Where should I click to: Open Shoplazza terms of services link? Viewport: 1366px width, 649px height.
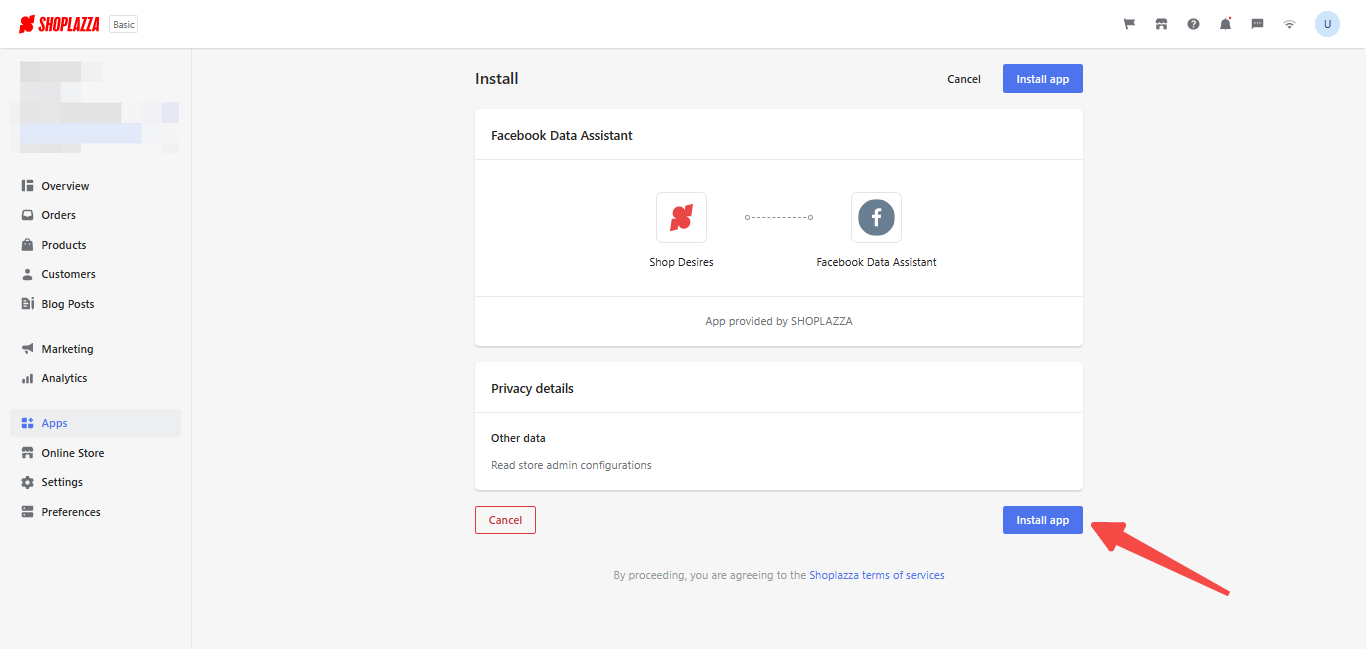pyautogui.click(x=877, y=575)
